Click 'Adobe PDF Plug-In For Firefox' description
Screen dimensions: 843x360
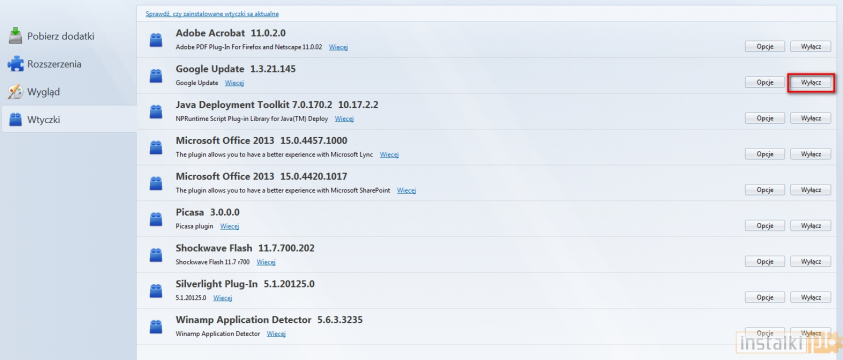(x=249, y=47)
